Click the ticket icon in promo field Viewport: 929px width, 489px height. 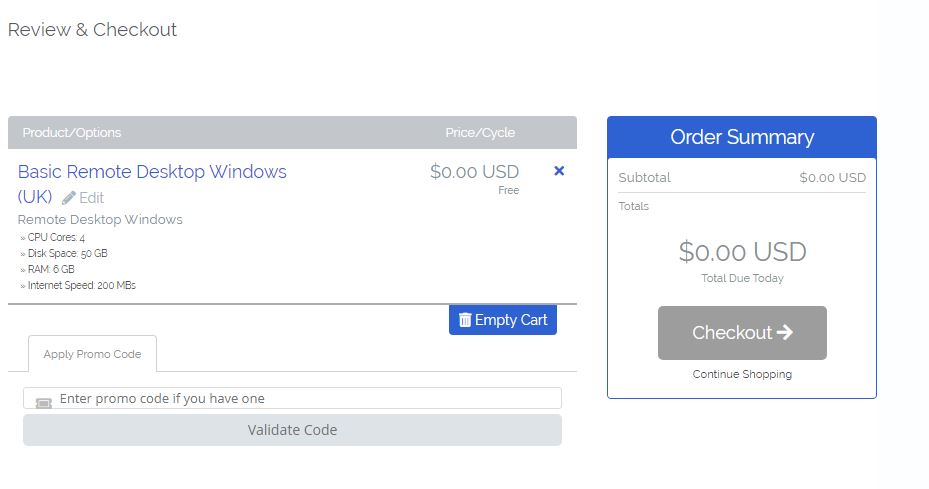click(43, 400)
